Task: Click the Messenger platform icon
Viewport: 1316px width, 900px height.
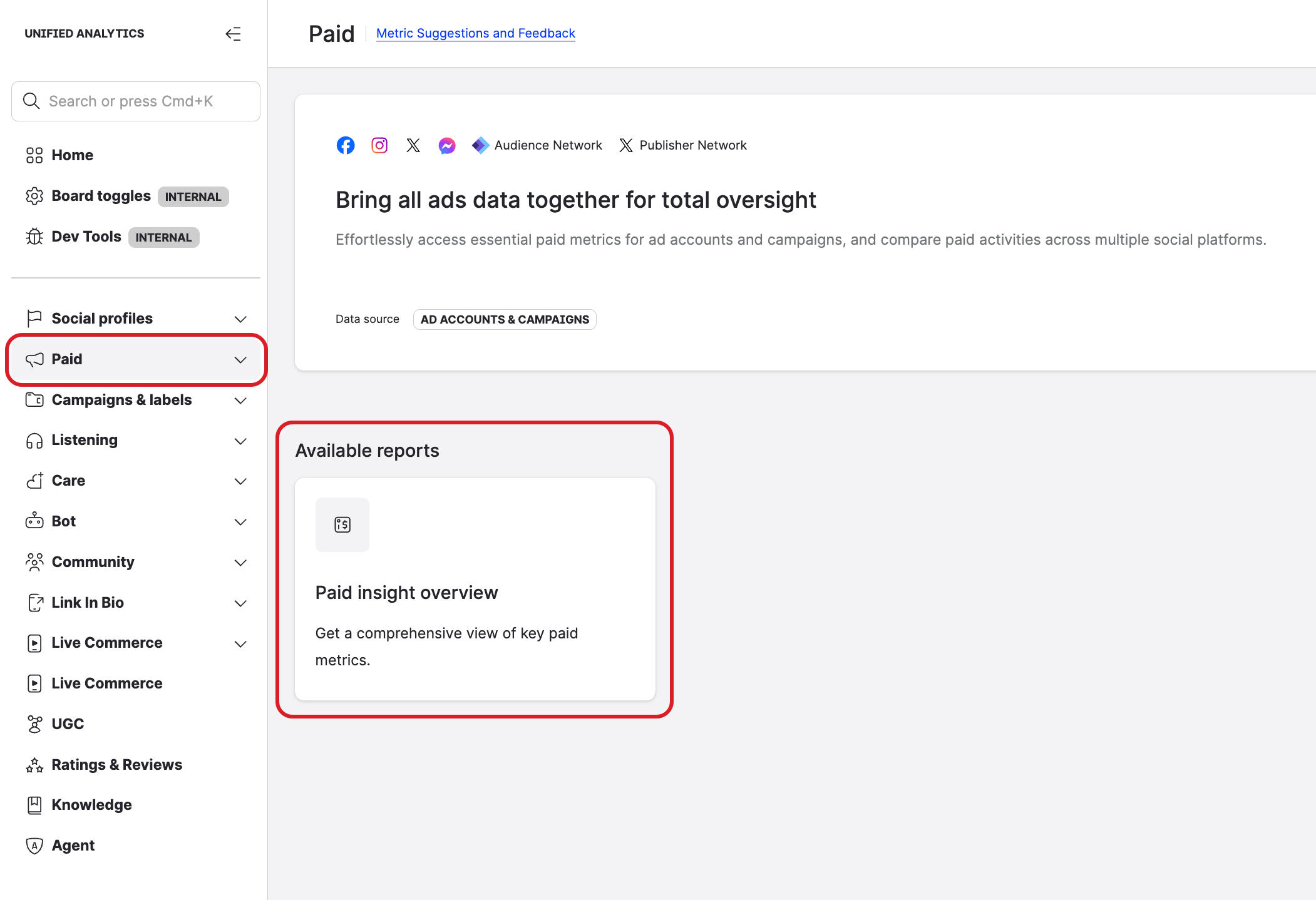Action: (446, 145)
